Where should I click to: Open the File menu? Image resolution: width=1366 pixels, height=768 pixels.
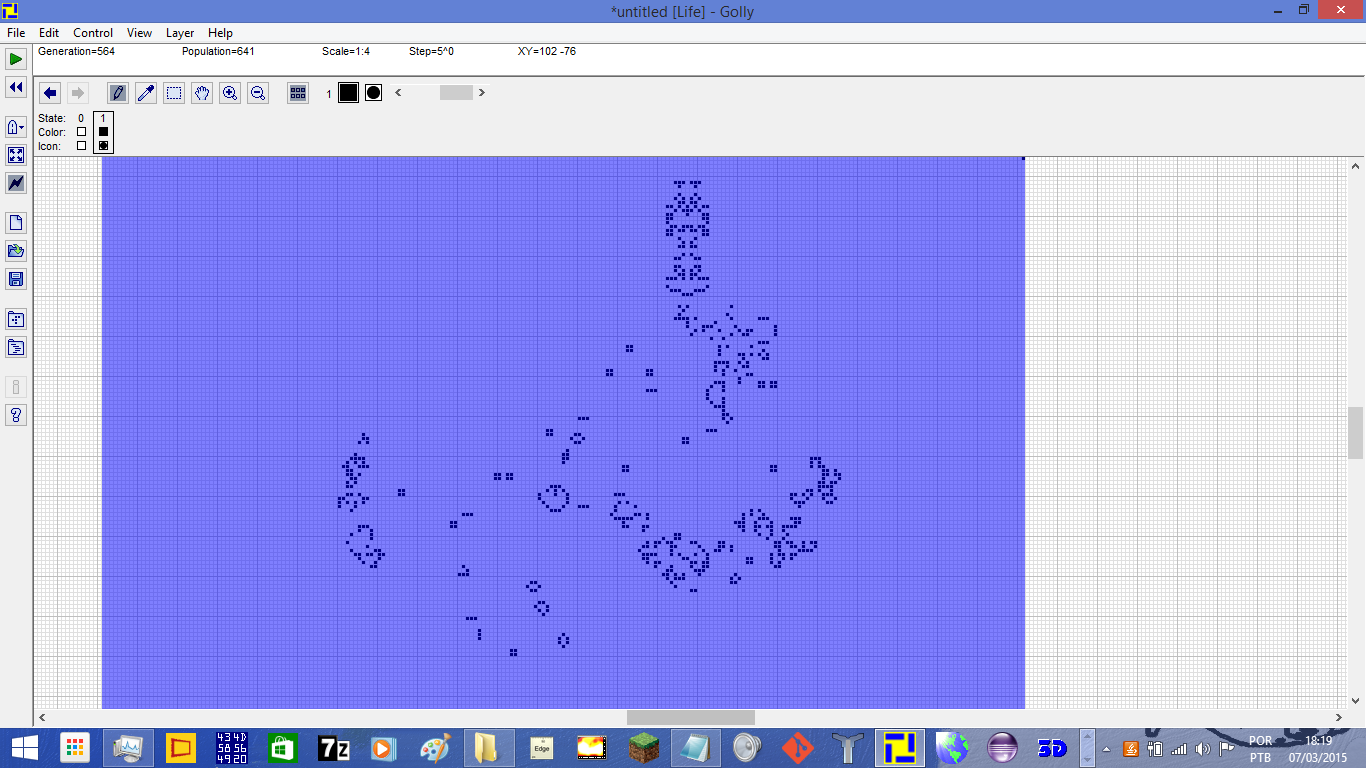(x=16, y=33)
